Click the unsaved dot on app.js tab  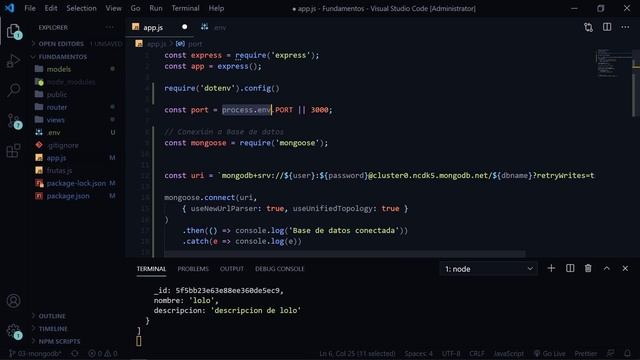[x=184, y=27]
